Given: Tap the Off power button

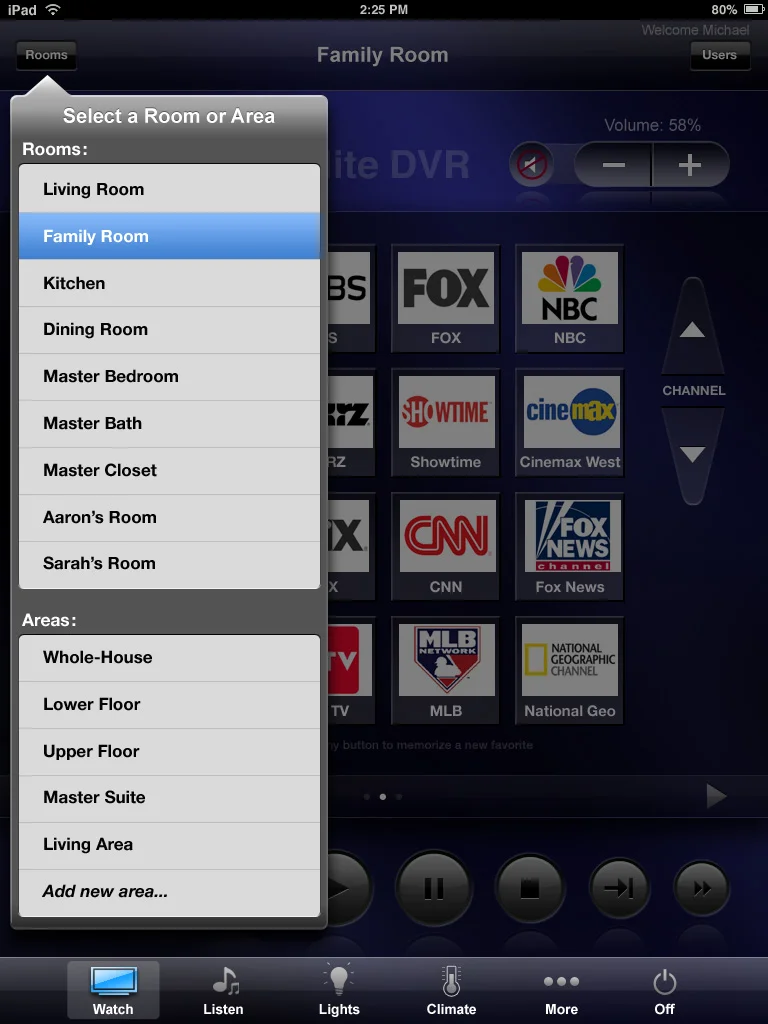Looking at the screenshot, I should click(x=665, y=990).
